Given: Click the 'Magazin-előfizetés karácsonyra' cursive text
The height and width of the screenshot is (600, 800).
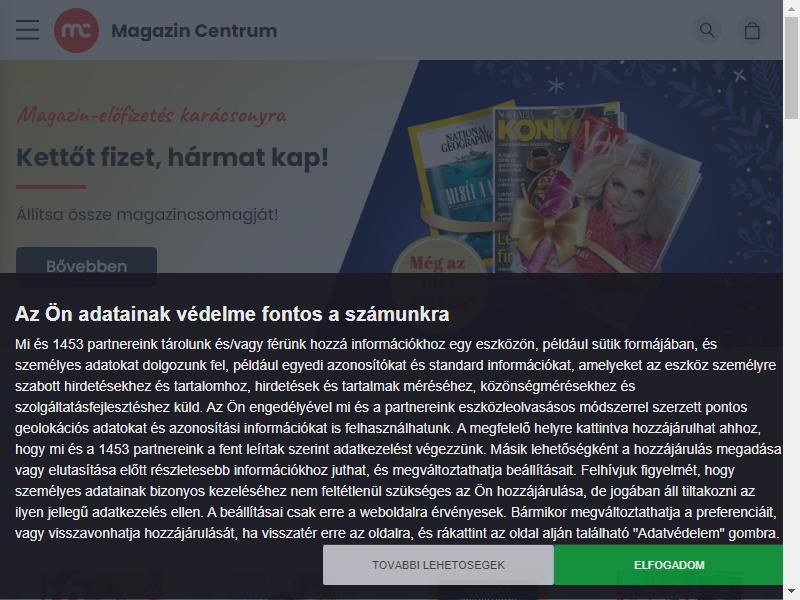Looking at the screenshot, I should (152, 115).
